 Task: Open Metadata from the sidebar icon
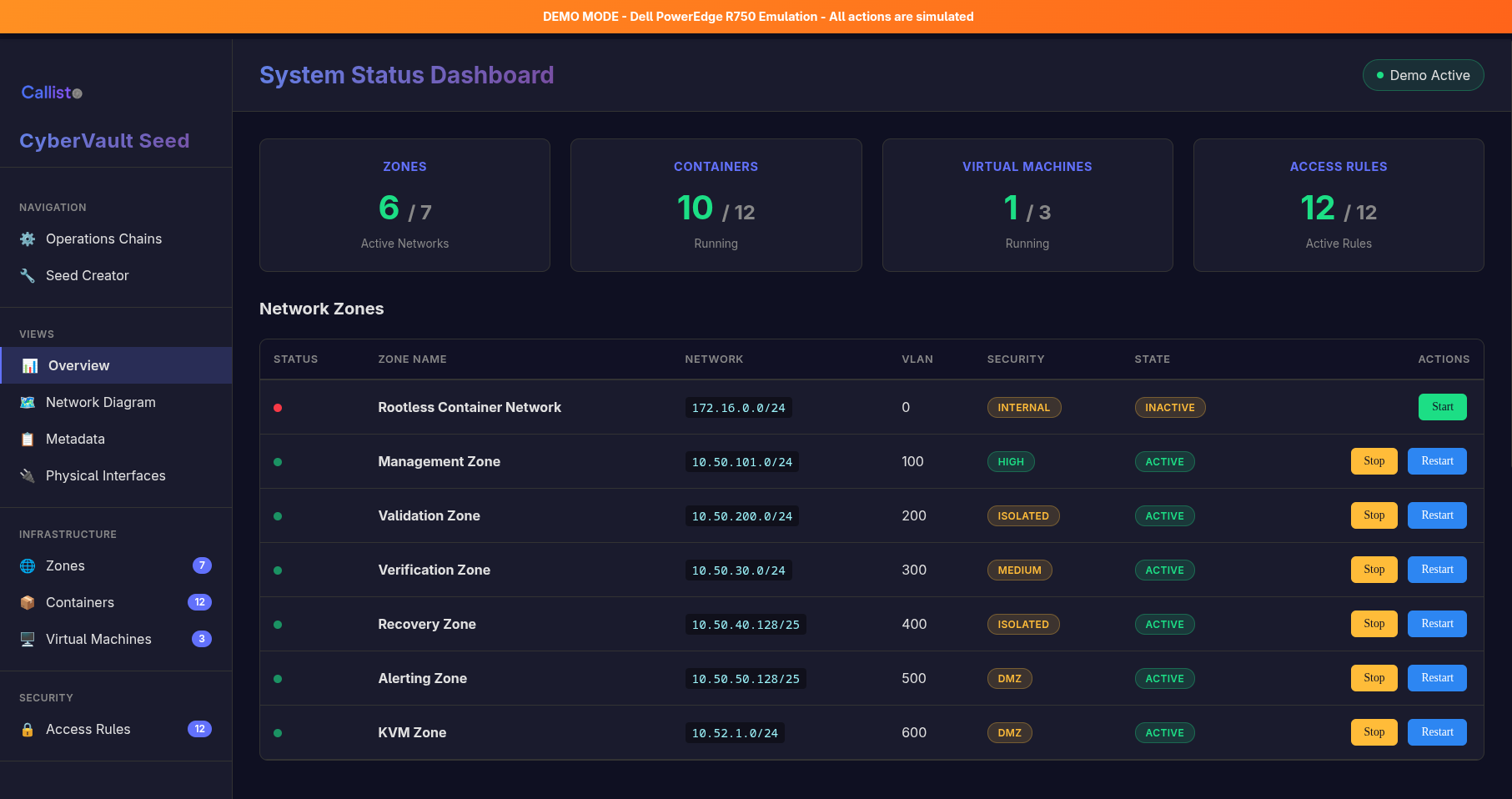pos(27,439)
